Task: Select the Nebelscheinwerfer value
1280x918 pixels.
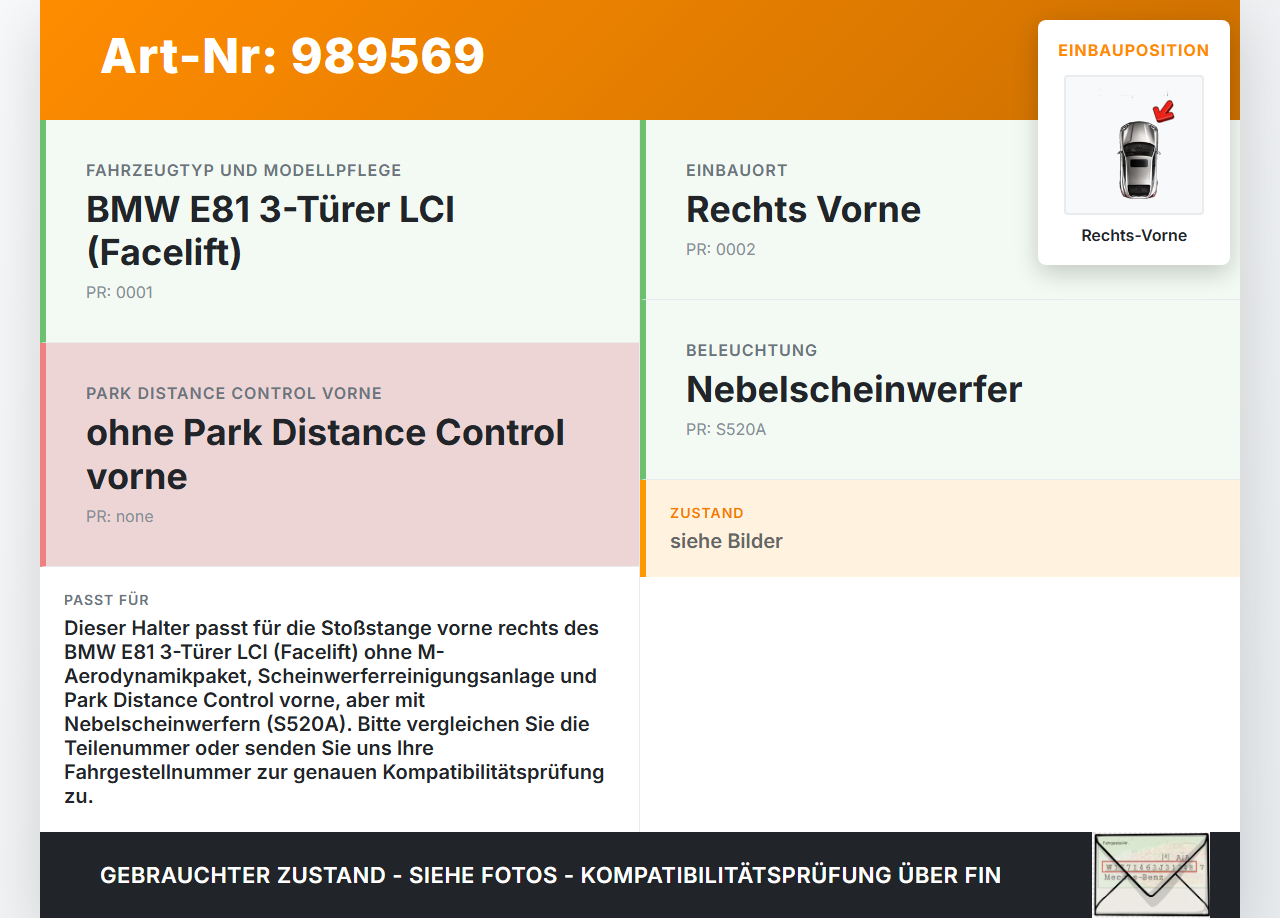Action: 854,390
